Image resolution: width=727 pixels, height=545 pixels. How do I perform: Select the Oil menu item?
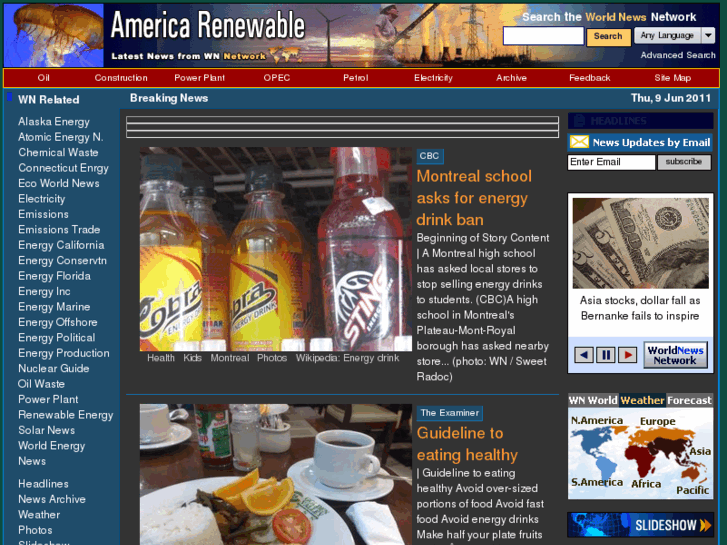[44, 78]
